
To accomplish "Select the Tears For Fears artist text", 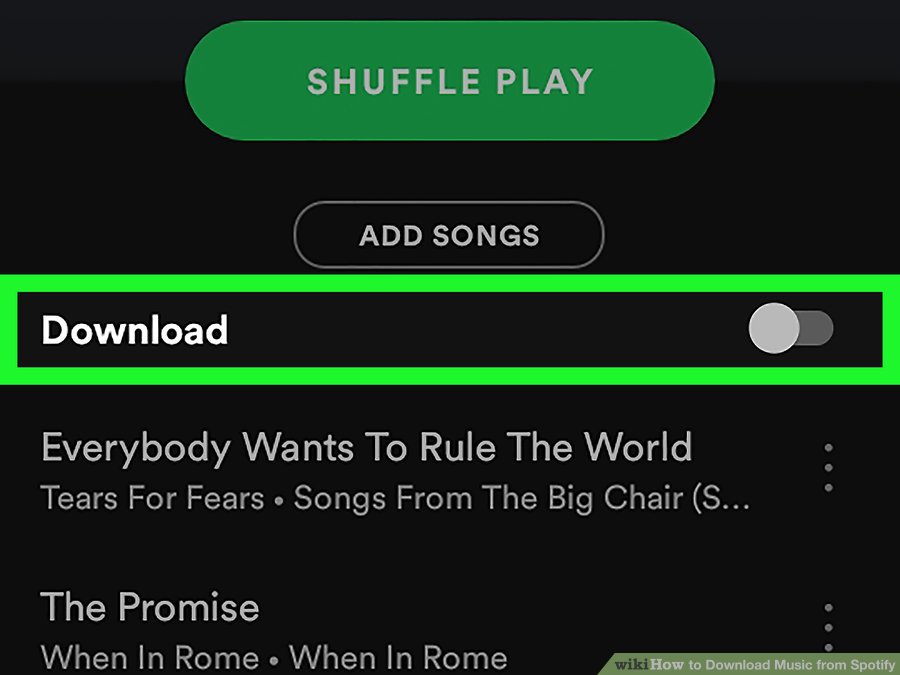I will point(153,497).
